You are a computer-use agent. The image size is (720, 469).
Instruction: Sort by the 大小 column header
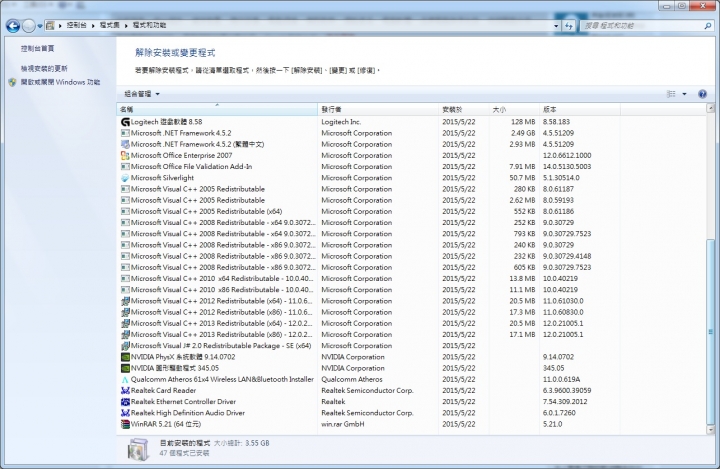514,109
